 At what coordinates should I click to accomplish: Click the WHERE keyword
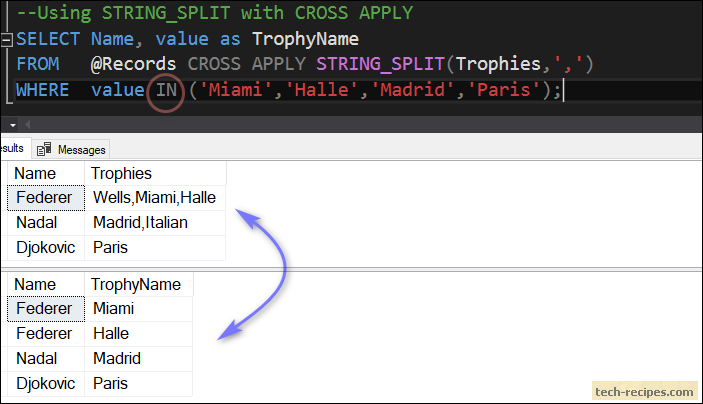(43, 90)
